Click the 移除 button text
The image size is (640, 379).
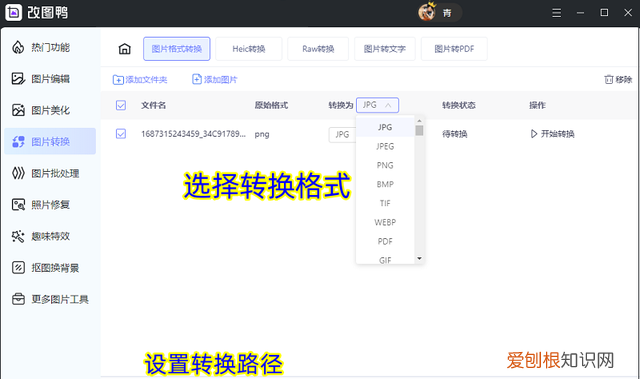coord(624,80)
